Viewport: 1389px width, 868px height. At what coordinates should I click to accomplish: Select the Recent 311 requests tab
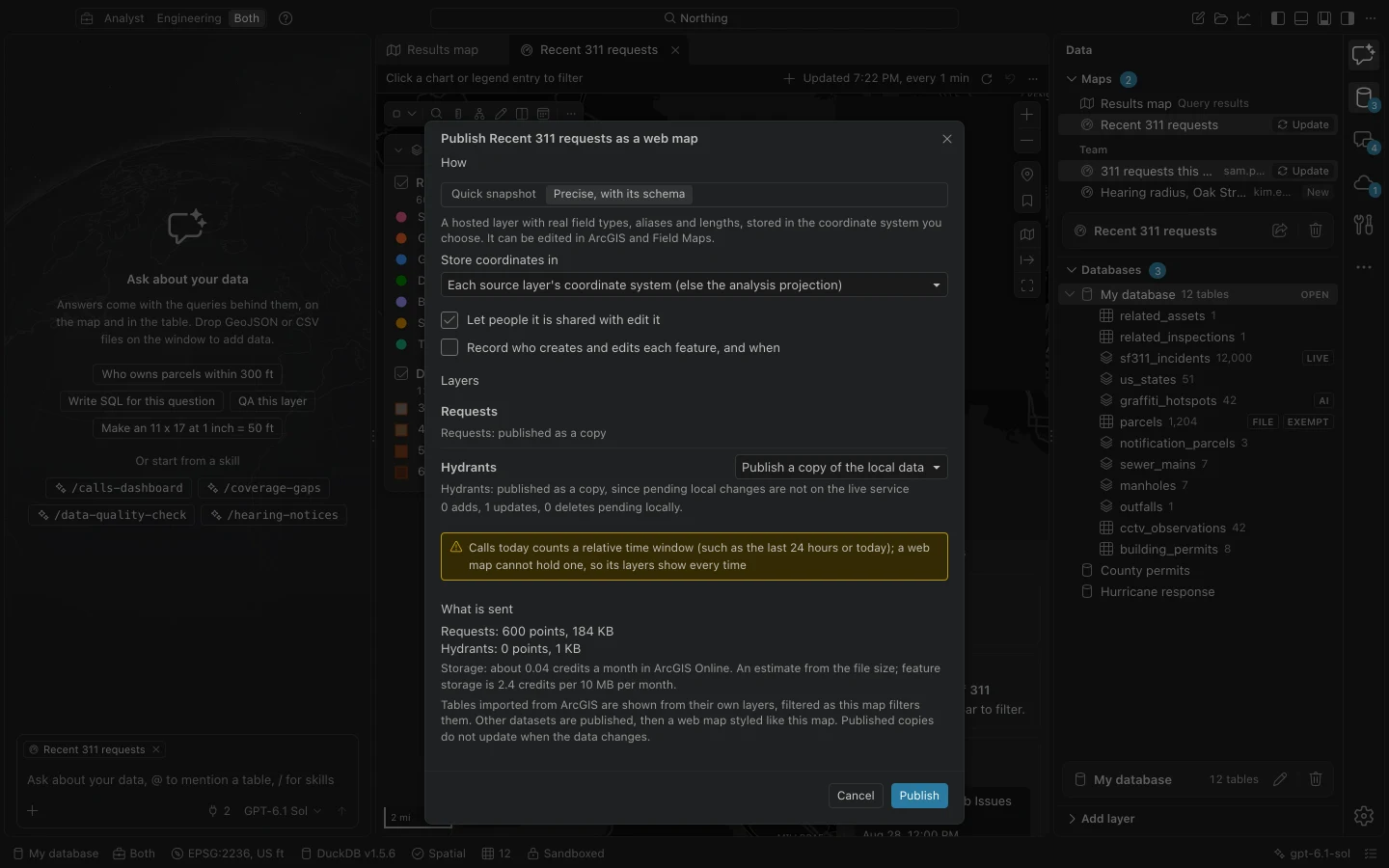point(599,50)
